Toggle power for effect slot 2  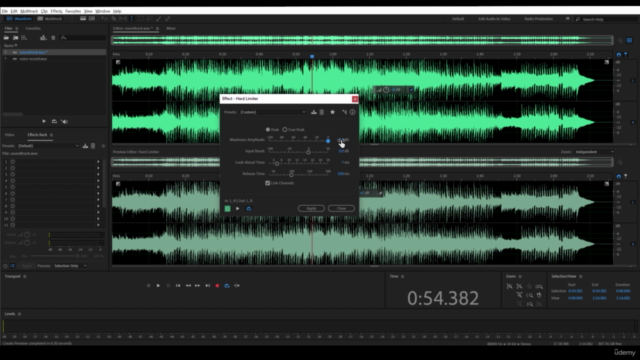point(13,168)
